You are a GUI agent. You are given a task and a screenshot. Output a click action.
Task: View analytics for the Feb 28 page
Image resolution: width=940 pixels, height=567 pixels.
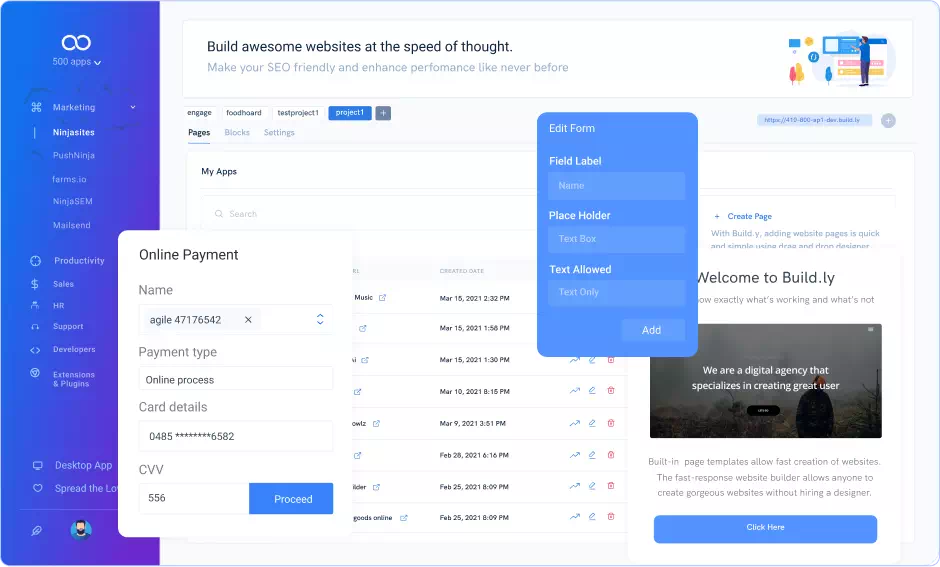(x=574, y=455)
